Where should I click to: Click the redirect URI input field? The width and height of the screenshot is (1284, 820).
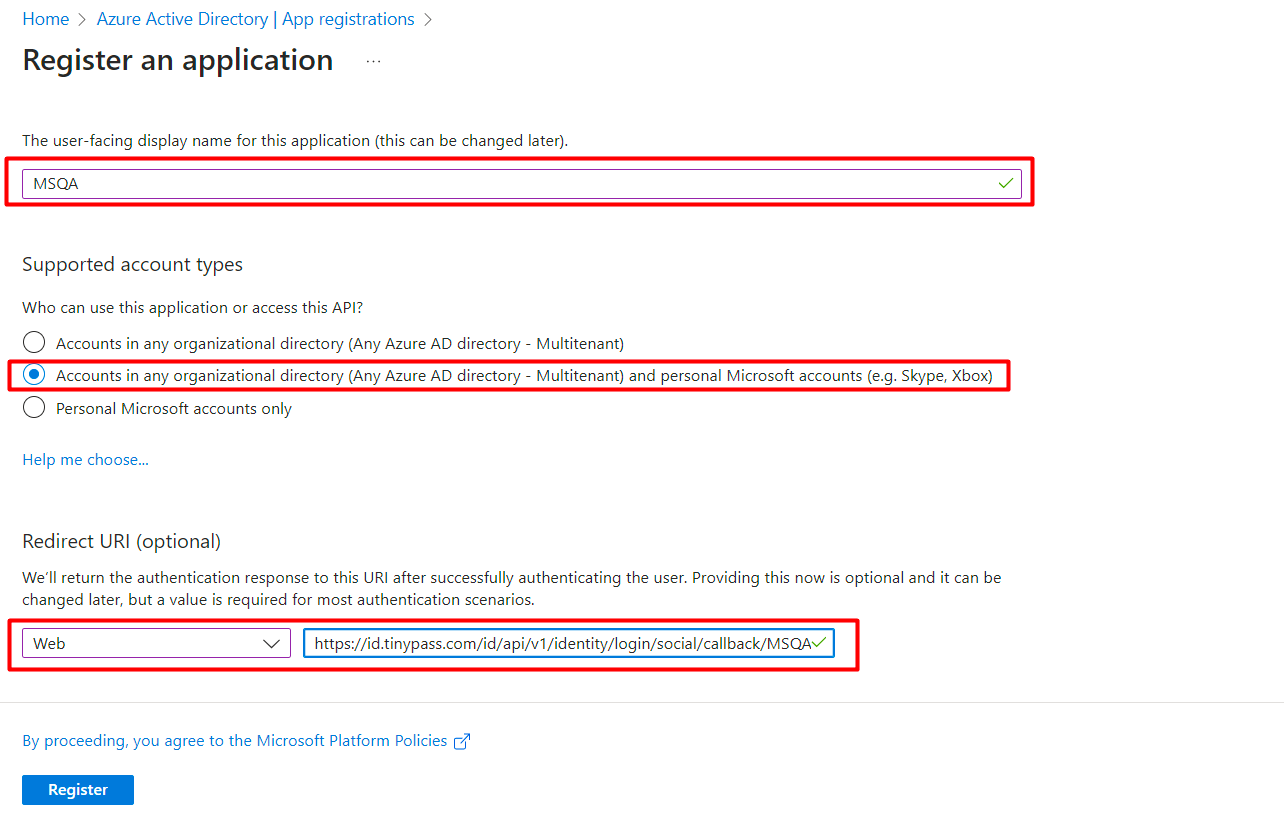(568, 643)
